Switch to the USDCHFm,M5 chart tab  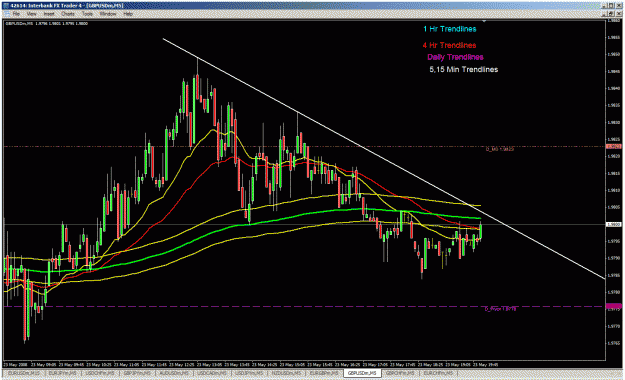coord(100,373)
